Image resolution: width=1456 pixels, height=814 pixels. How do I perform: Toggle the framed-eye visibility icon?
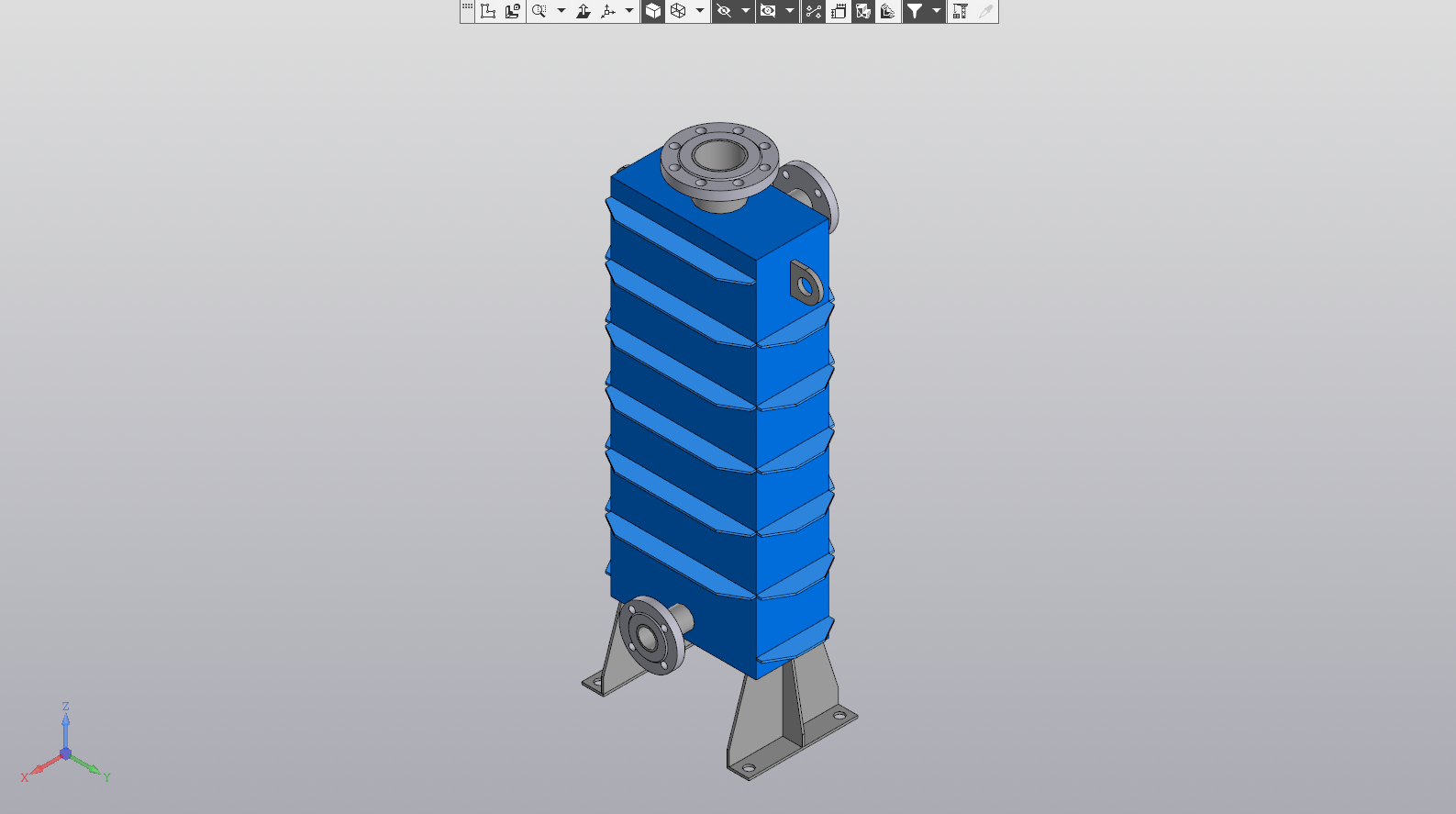tap(768, 11)
